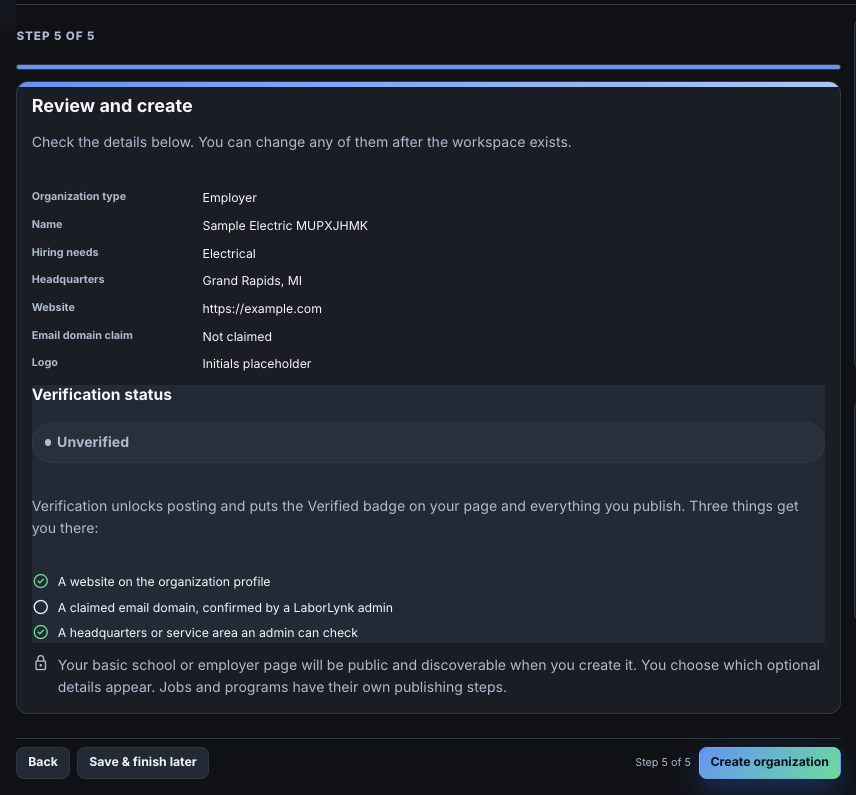
Task: Click the 'Verification unlocks posting' paragraph
Action: tap(415, 517)
